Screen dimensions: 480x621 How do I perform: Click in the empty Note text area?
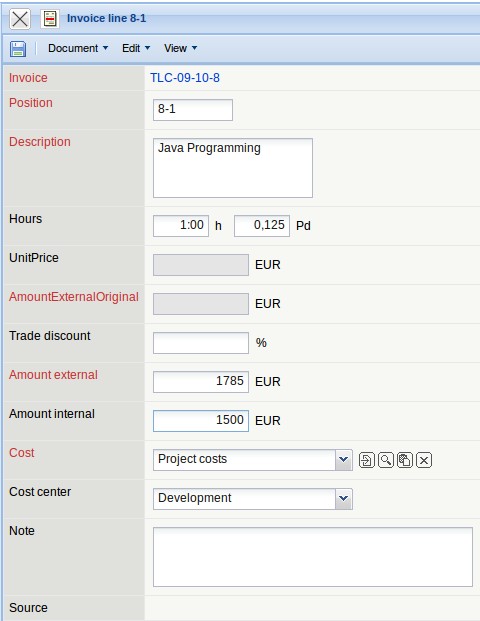[313, 557]
